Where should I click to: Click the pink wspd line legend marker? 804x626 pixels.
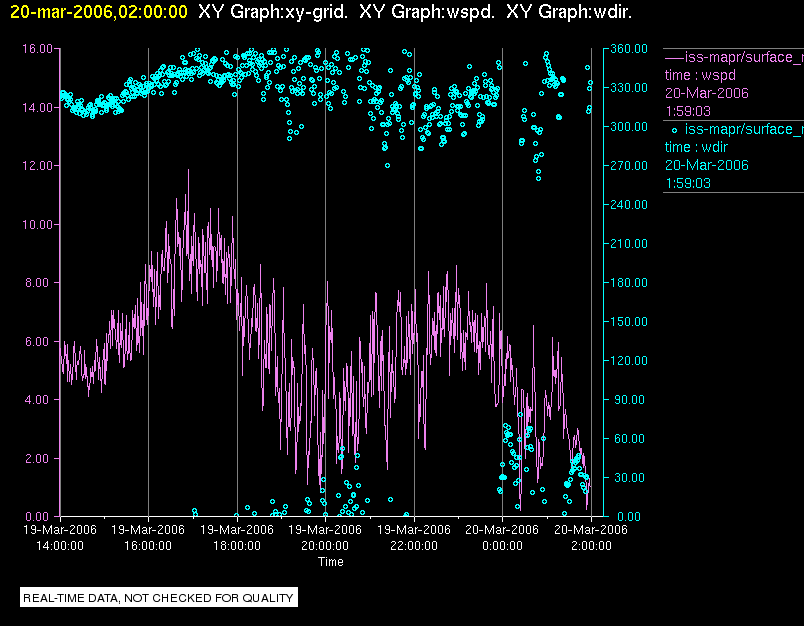pyautogui.click(x=674, y=57)
